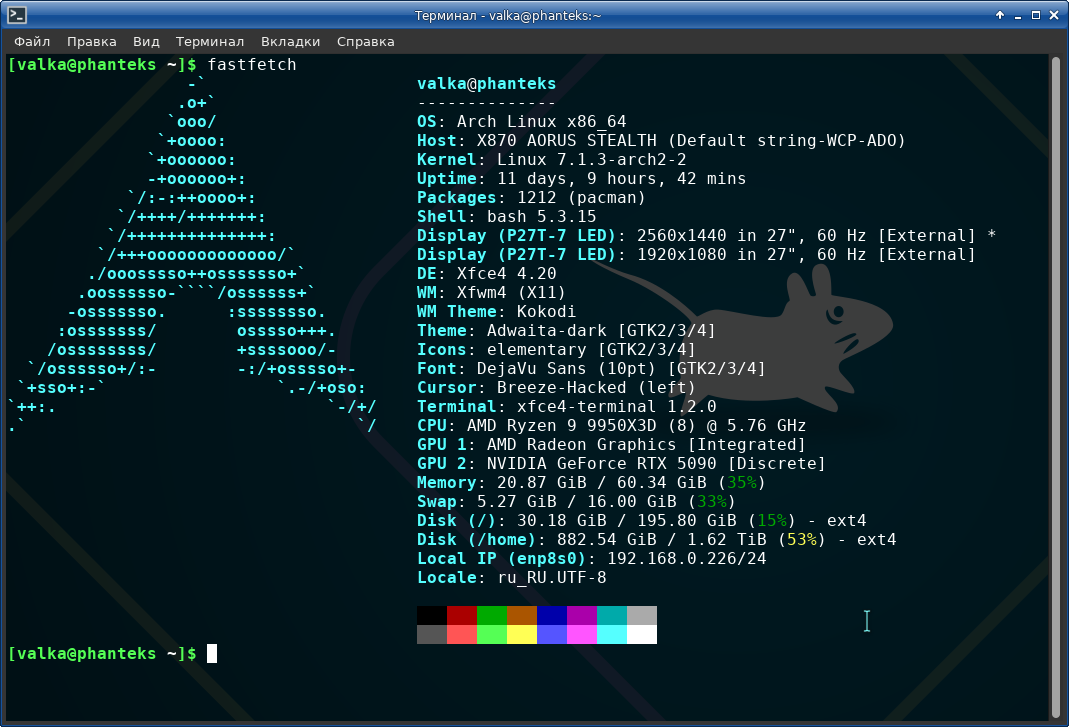The width and height of the screenshot is (1069, 727).
Task: Click the bright blue color block
Action: [552, 634]
